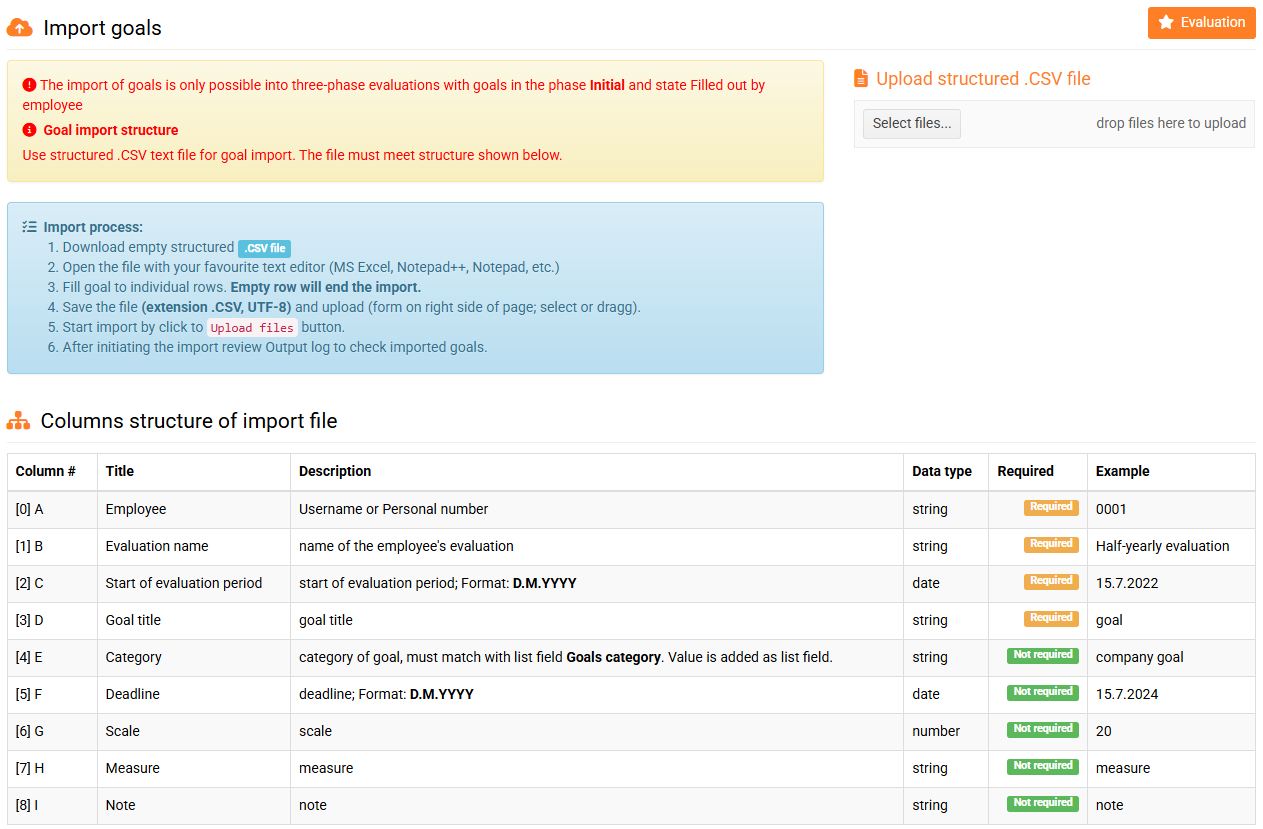Click the Column # table header
The image size is (1263, 829).
[x=46, y=471]
